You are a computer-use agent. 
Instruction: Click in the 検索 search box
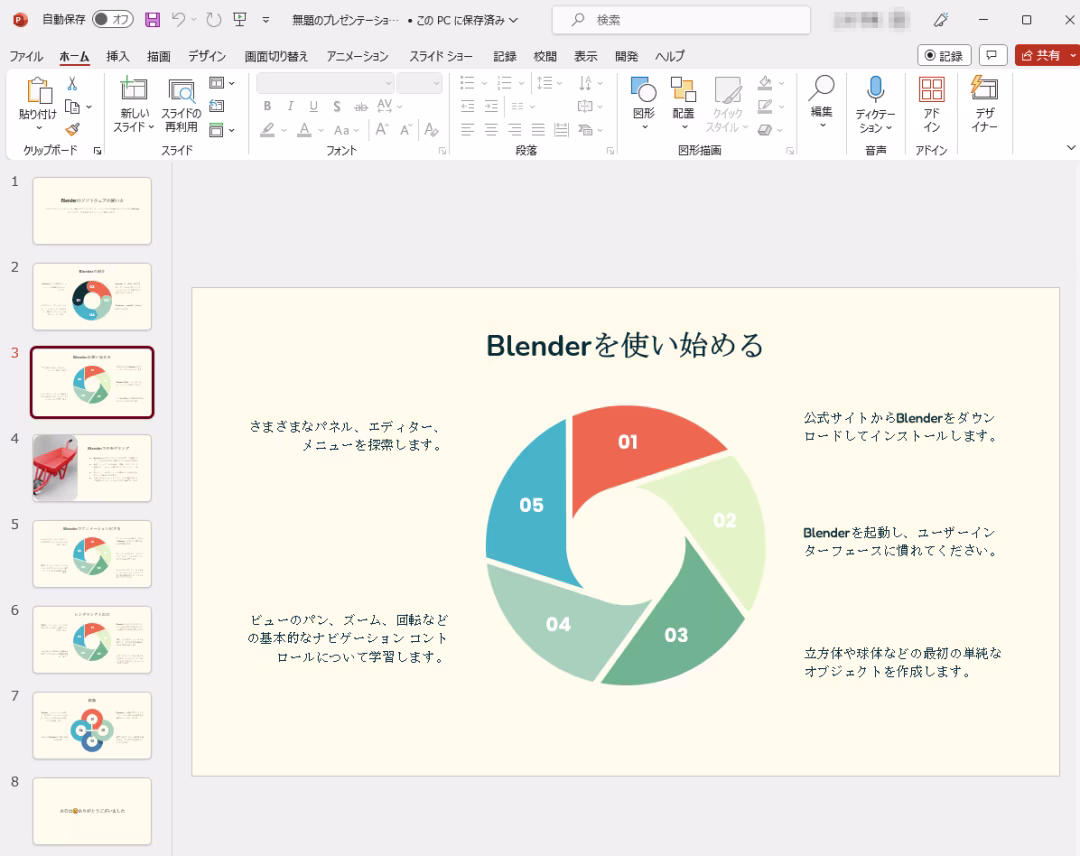pyautogui.click(x=681, y=20)
